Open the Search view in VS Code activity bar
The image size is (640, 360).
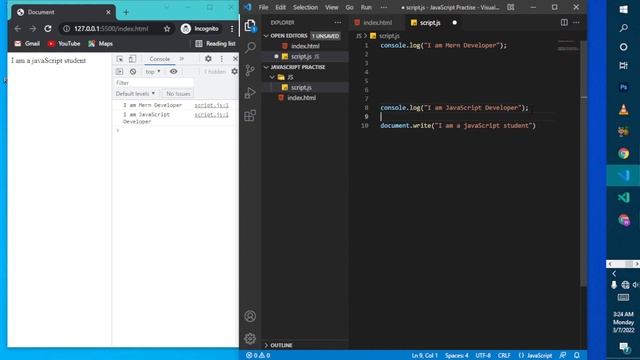click(250, 47)
